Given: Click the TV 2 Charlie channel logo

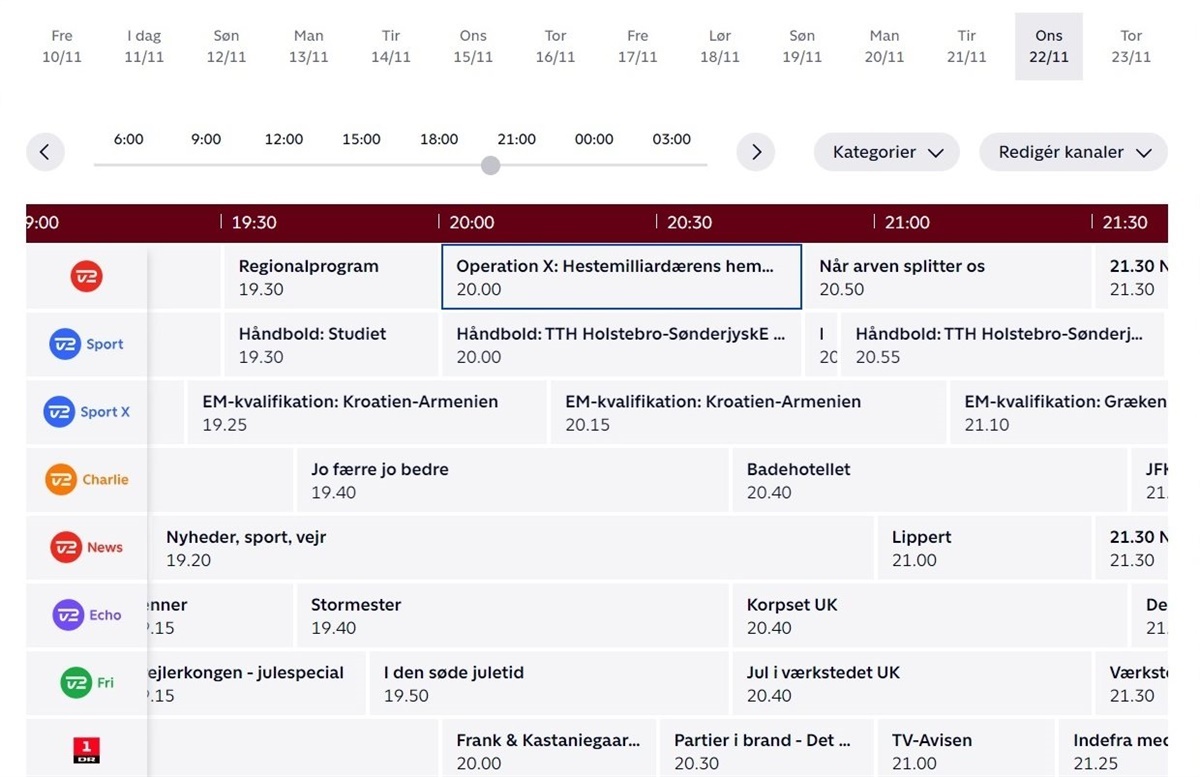Looking at the screenshot, I should coord(86,480).
